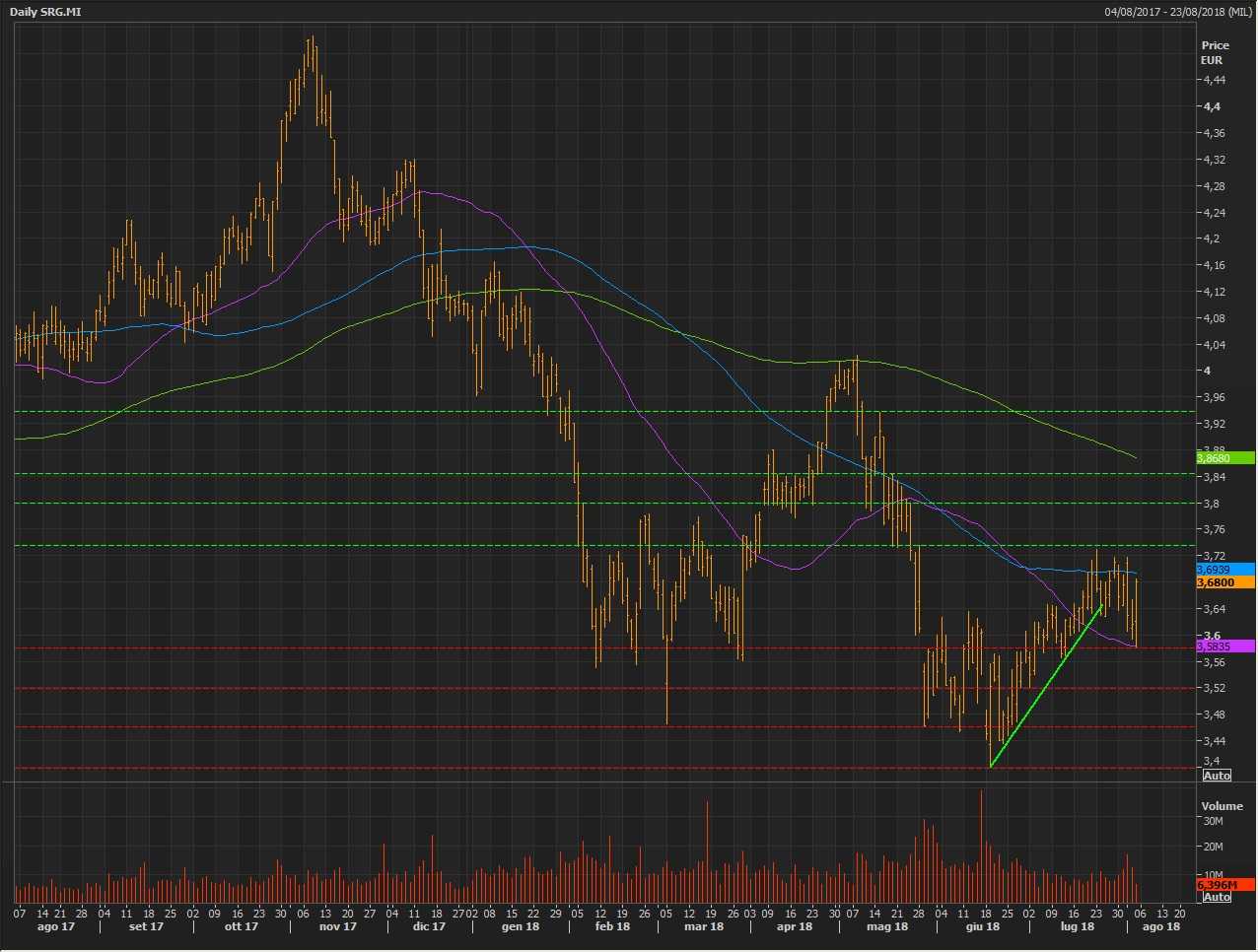Click the purple 3,5835 moving average tag
This screenshot has height=952, width=1258.
[1223, 646]
